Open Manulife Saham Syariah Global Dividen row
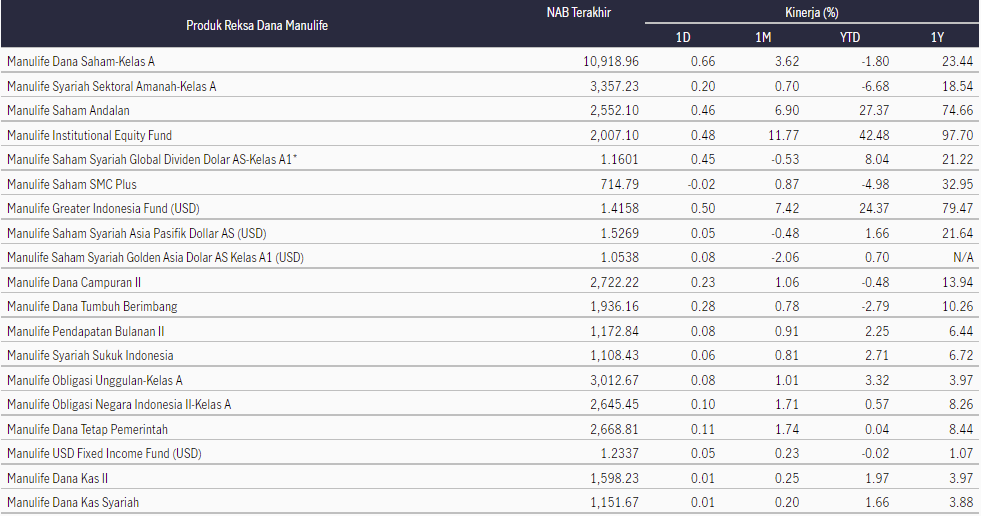Image resolution: width=981 pixels, height=516 pixels. pos(151,159)
